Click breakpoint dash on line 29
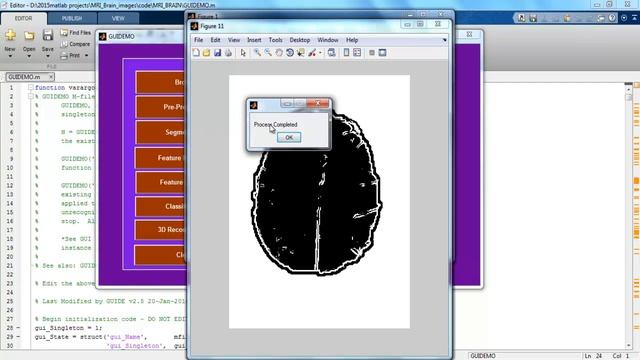Screen dimensions: 640x360 tap(18, 337)
